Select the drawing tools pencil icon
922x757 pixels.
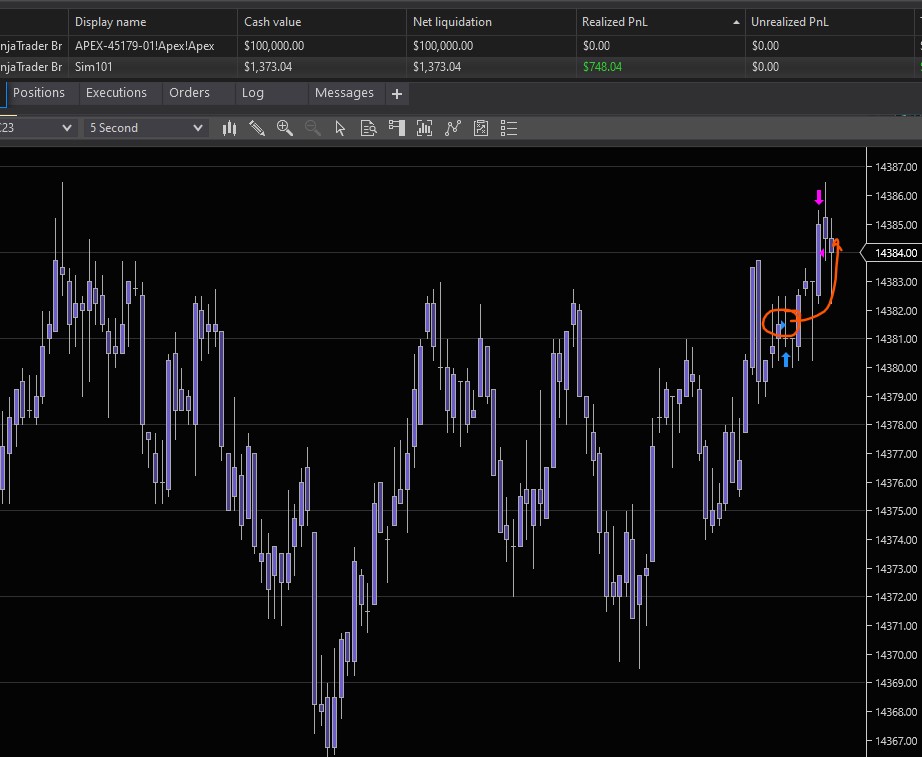click(x=257, y=128)
